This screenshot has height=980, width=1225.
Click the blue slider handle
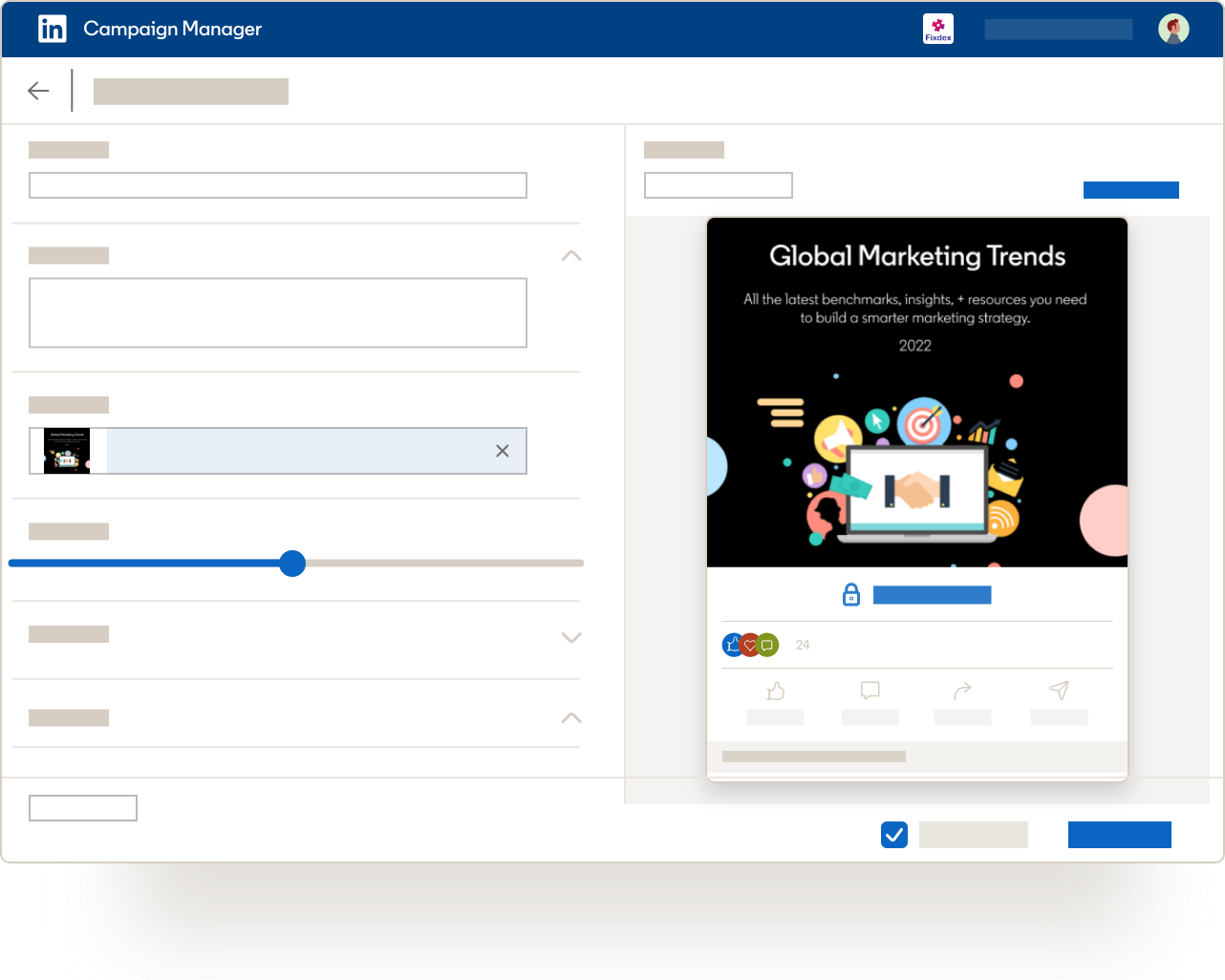pyautogui.click(x=292, y=564)
